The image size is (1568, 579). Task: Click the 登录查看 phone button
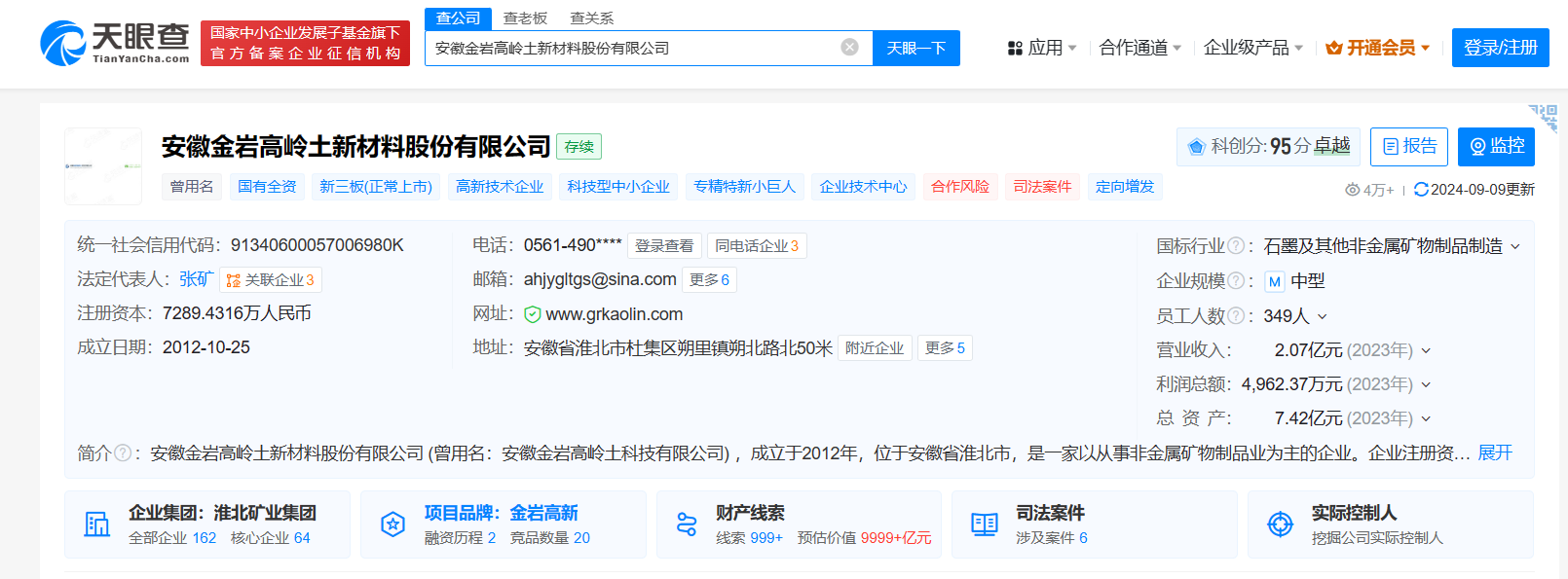[664, 246]
